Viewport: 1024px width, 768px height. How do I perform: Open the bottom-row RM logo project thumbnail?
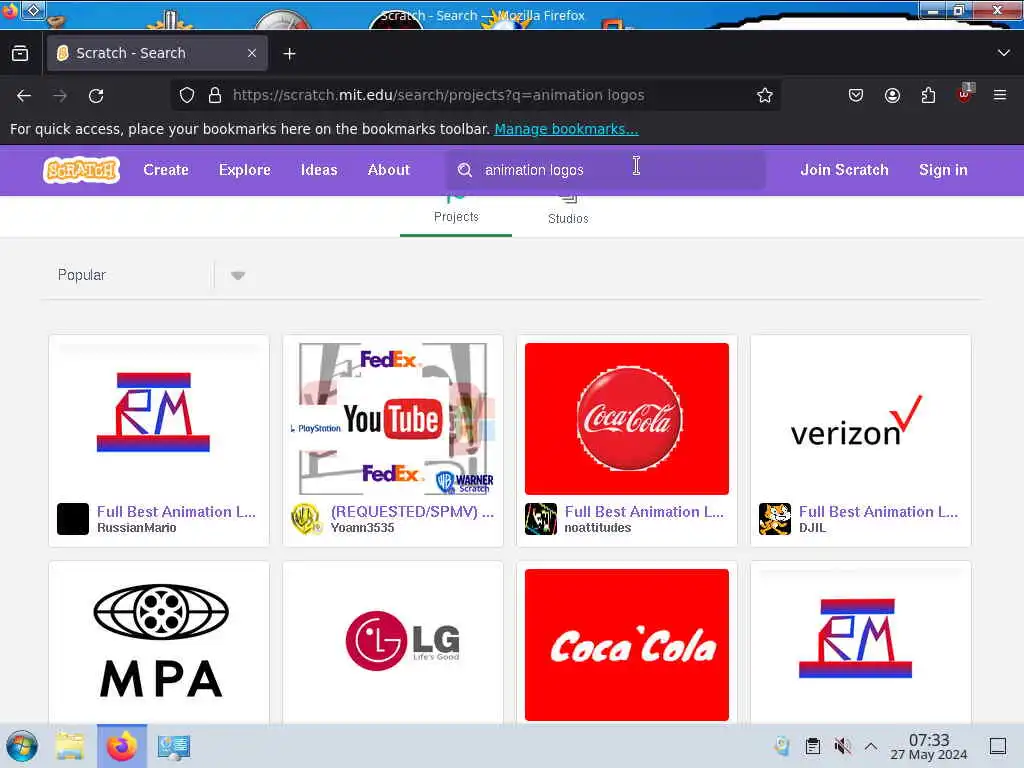(860, 645)
